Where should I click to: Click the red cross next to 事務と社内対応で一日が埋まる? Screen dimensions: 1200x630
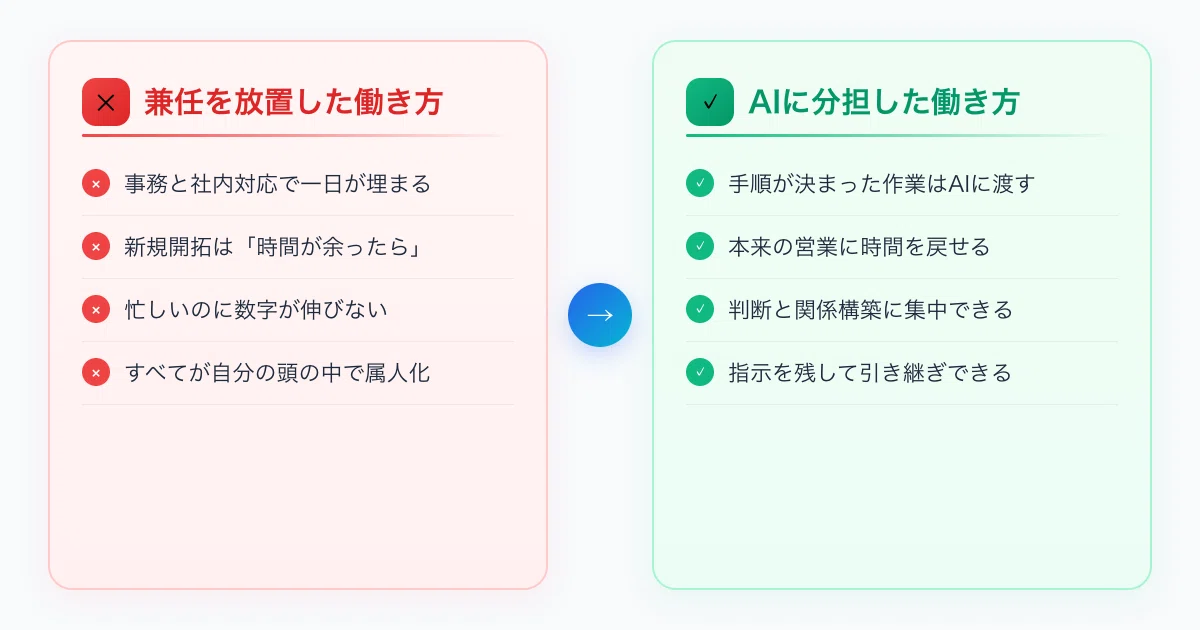[x=96, y=184]
